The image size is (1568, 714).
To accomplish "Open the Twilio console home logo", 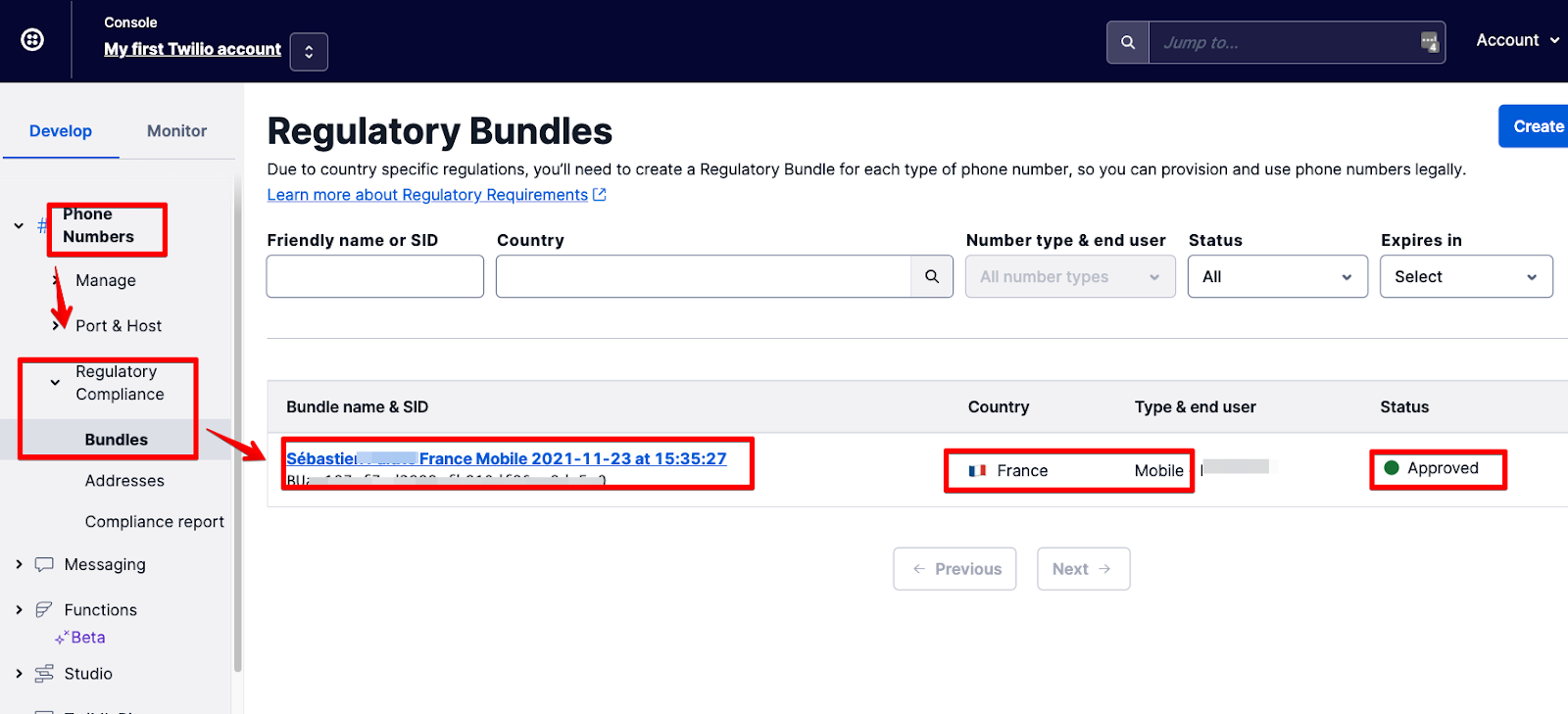I will tap(32, 40).
